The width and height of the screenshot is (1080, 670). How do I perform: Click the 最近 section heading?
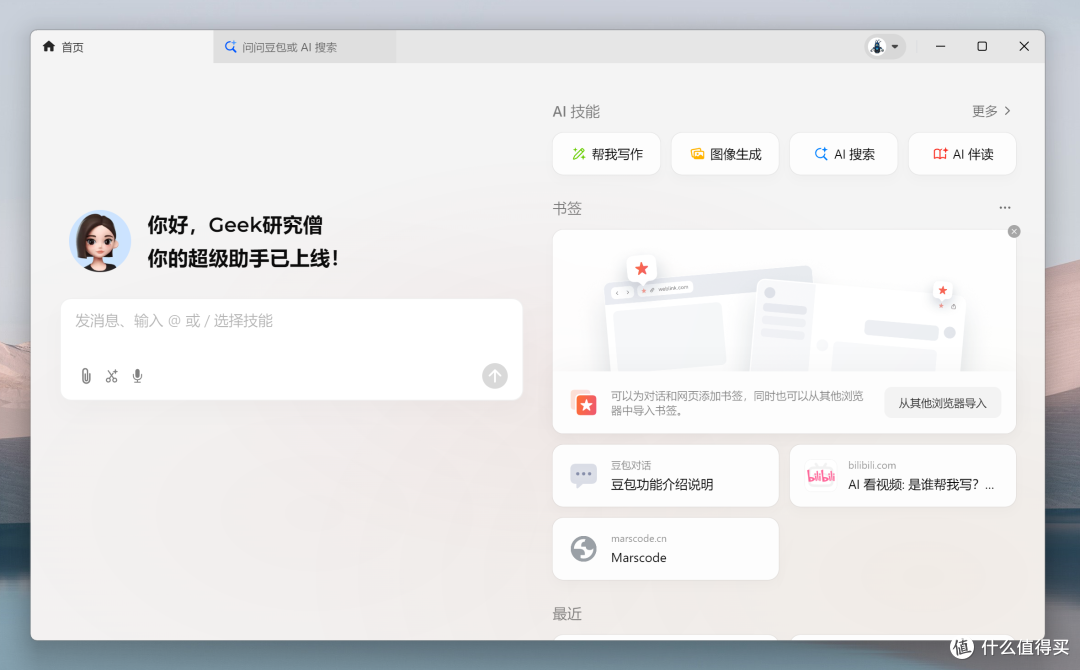pyautogui.click(x=567, y=614)
